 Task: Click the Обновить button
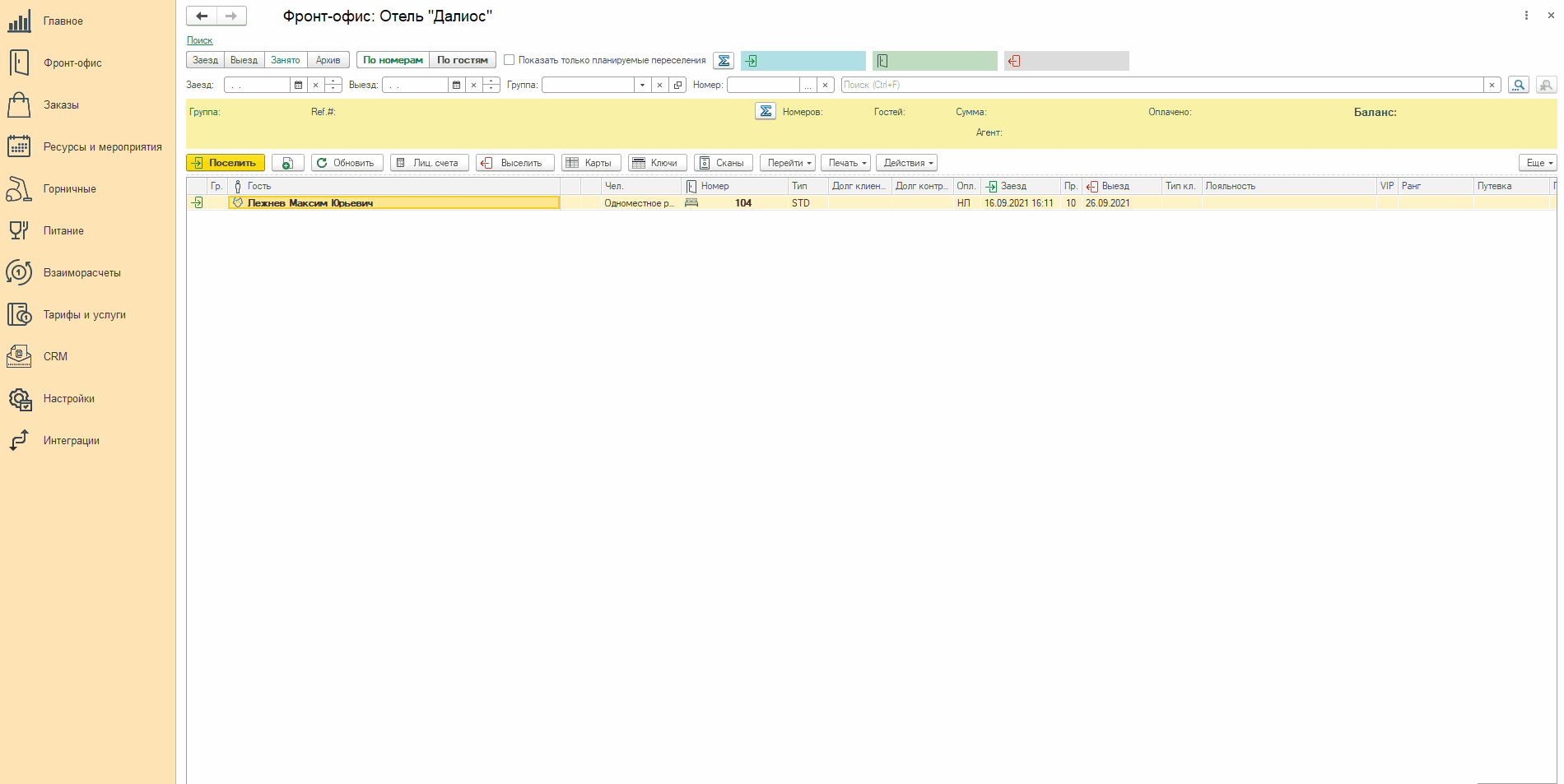[x=347, y=163]
